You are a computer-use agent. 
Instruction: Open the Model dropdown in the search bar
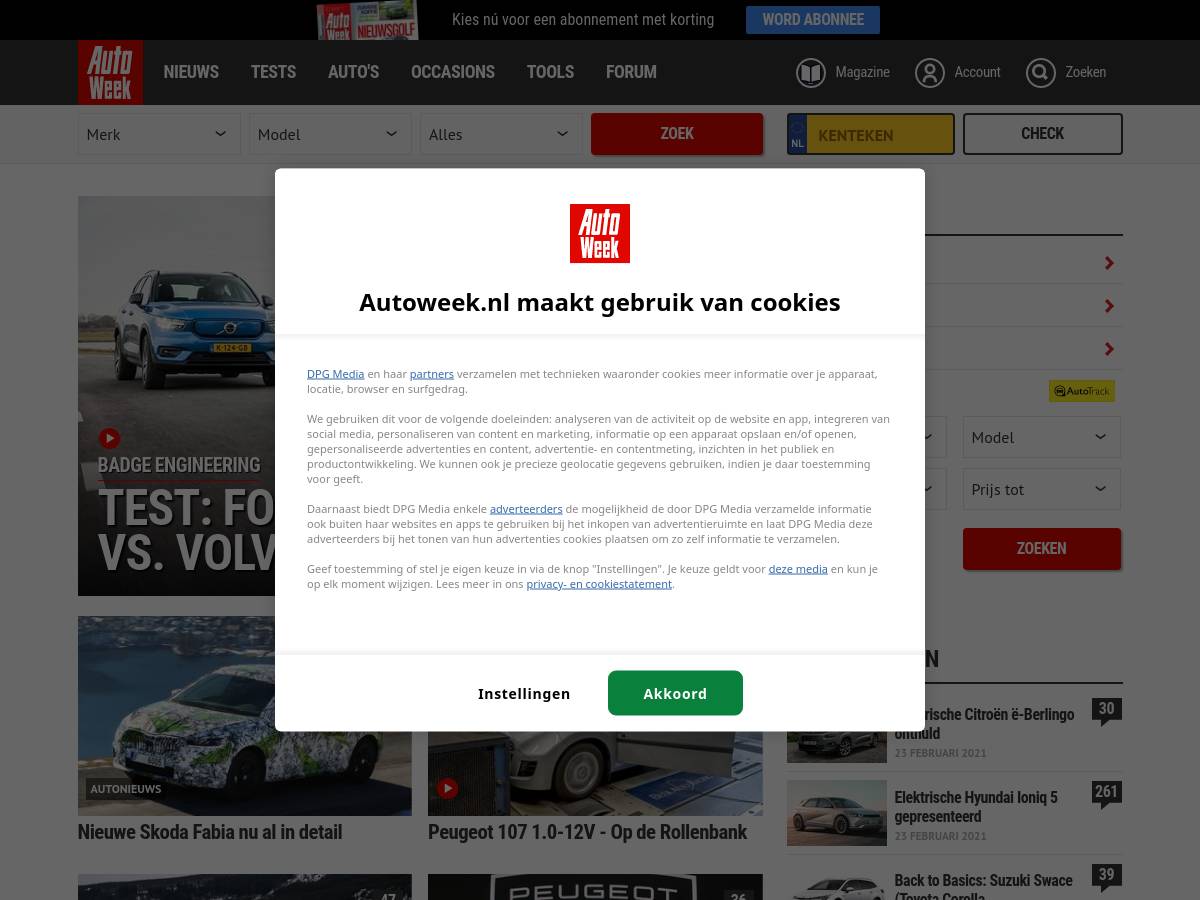click(330, 133)
